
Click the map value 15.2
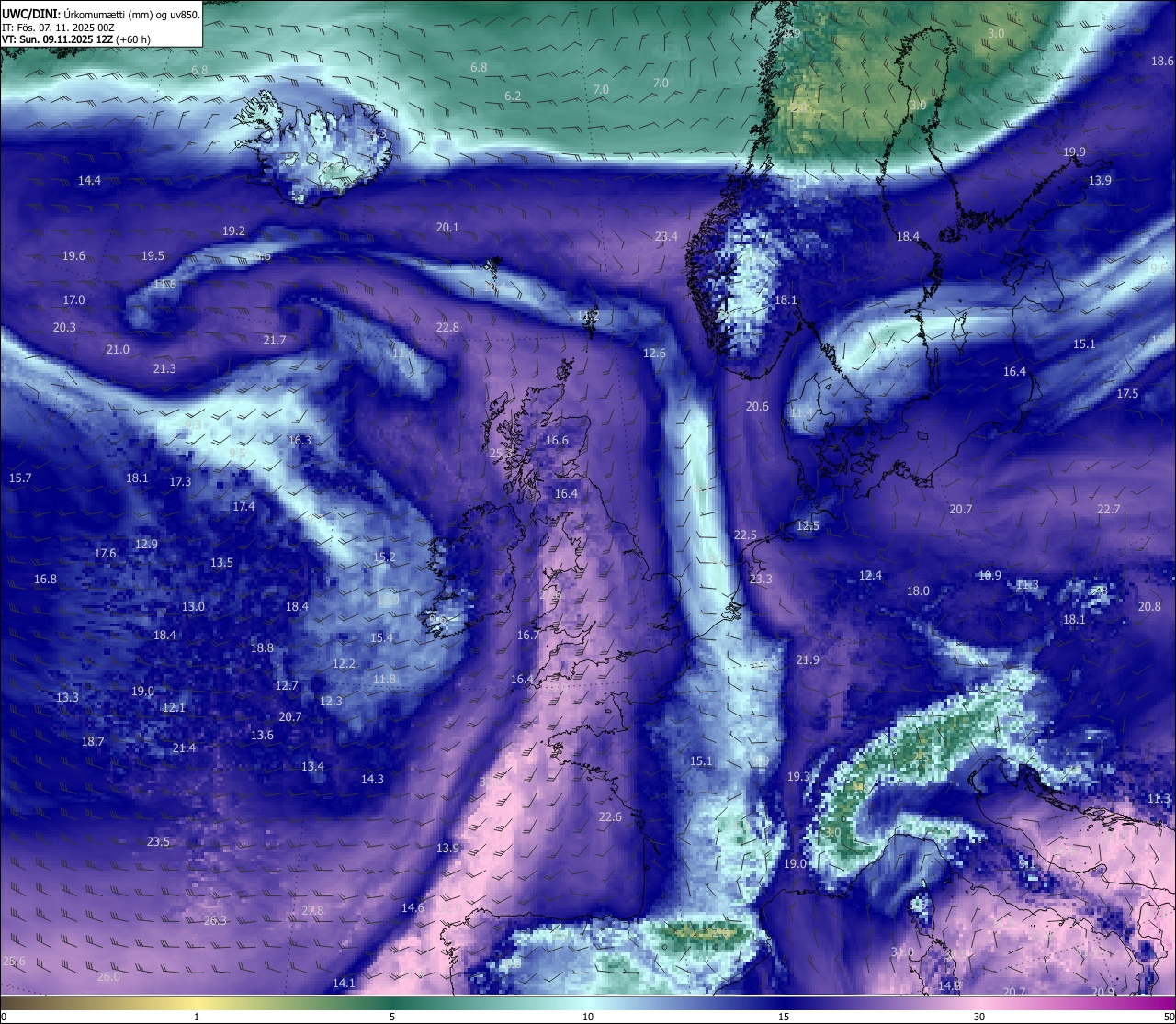[384, 557]
